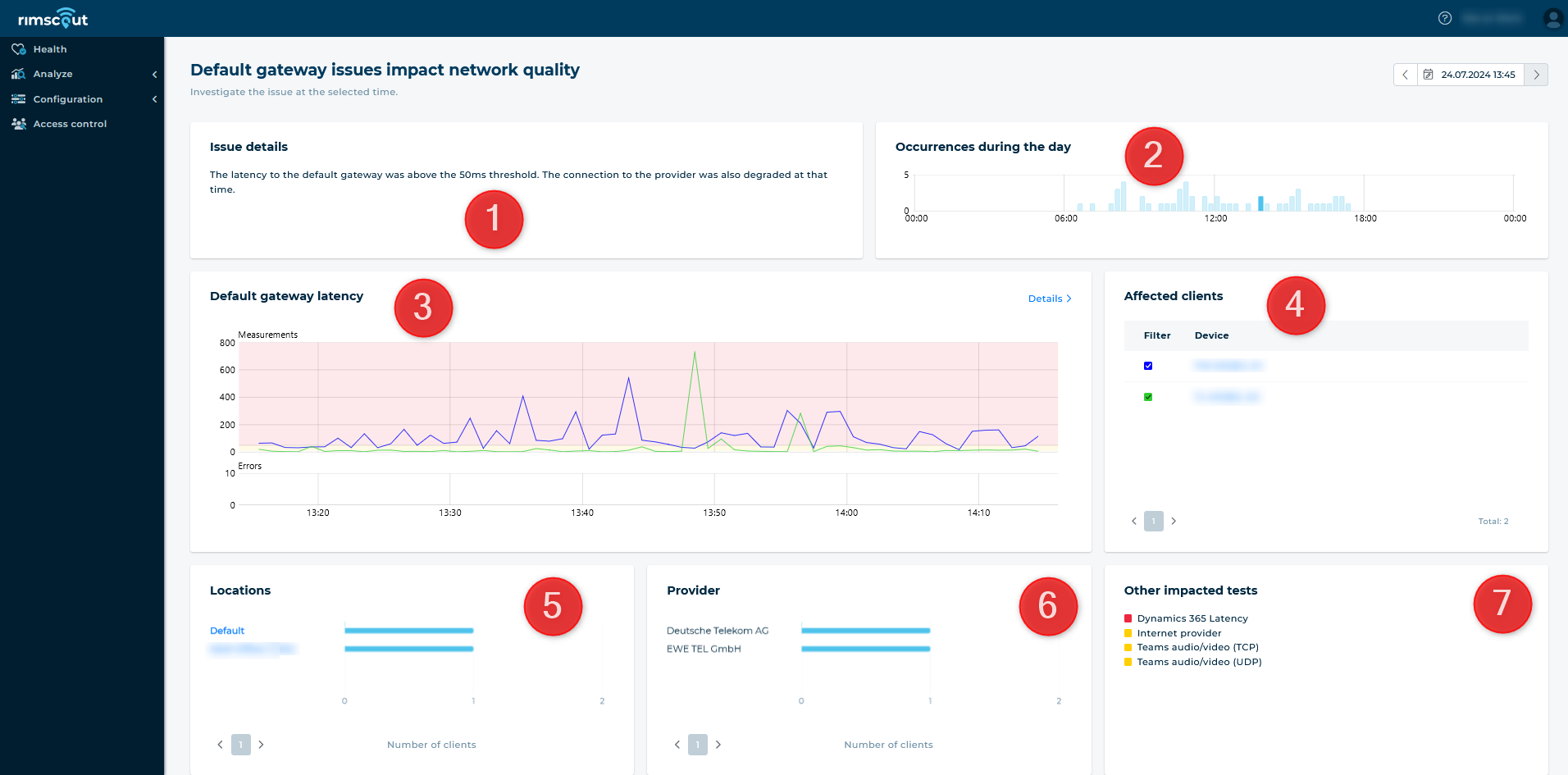Open Details link for gateway latency

pos(1050,299)
